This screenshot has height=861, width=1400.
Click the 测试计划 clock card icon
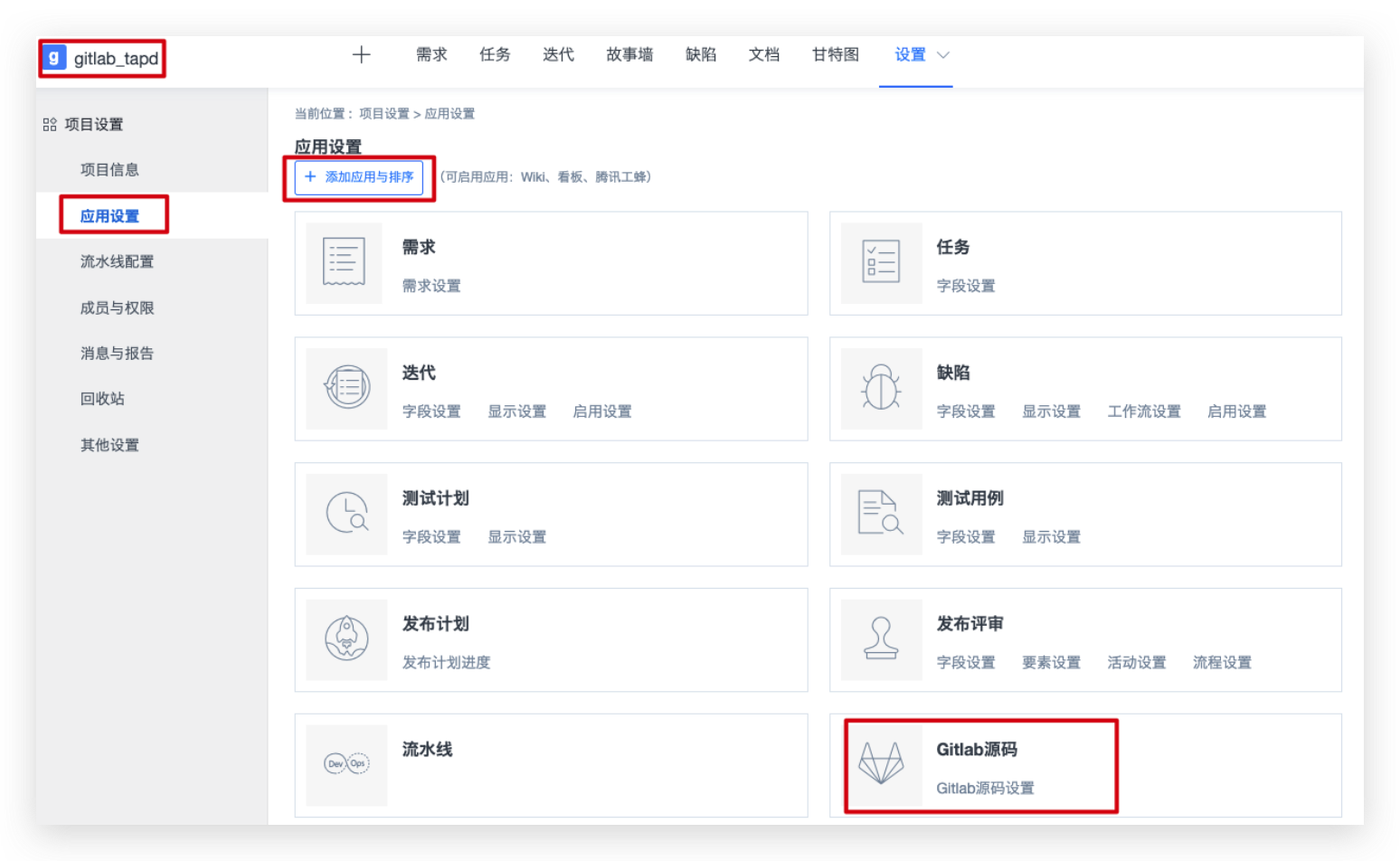coord(345,514)
